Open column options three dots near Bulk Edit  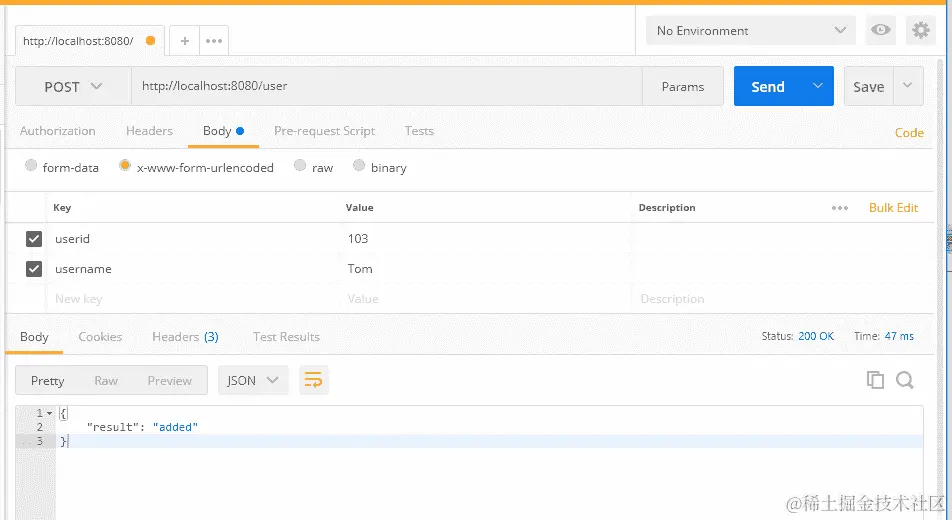(840, 208)
